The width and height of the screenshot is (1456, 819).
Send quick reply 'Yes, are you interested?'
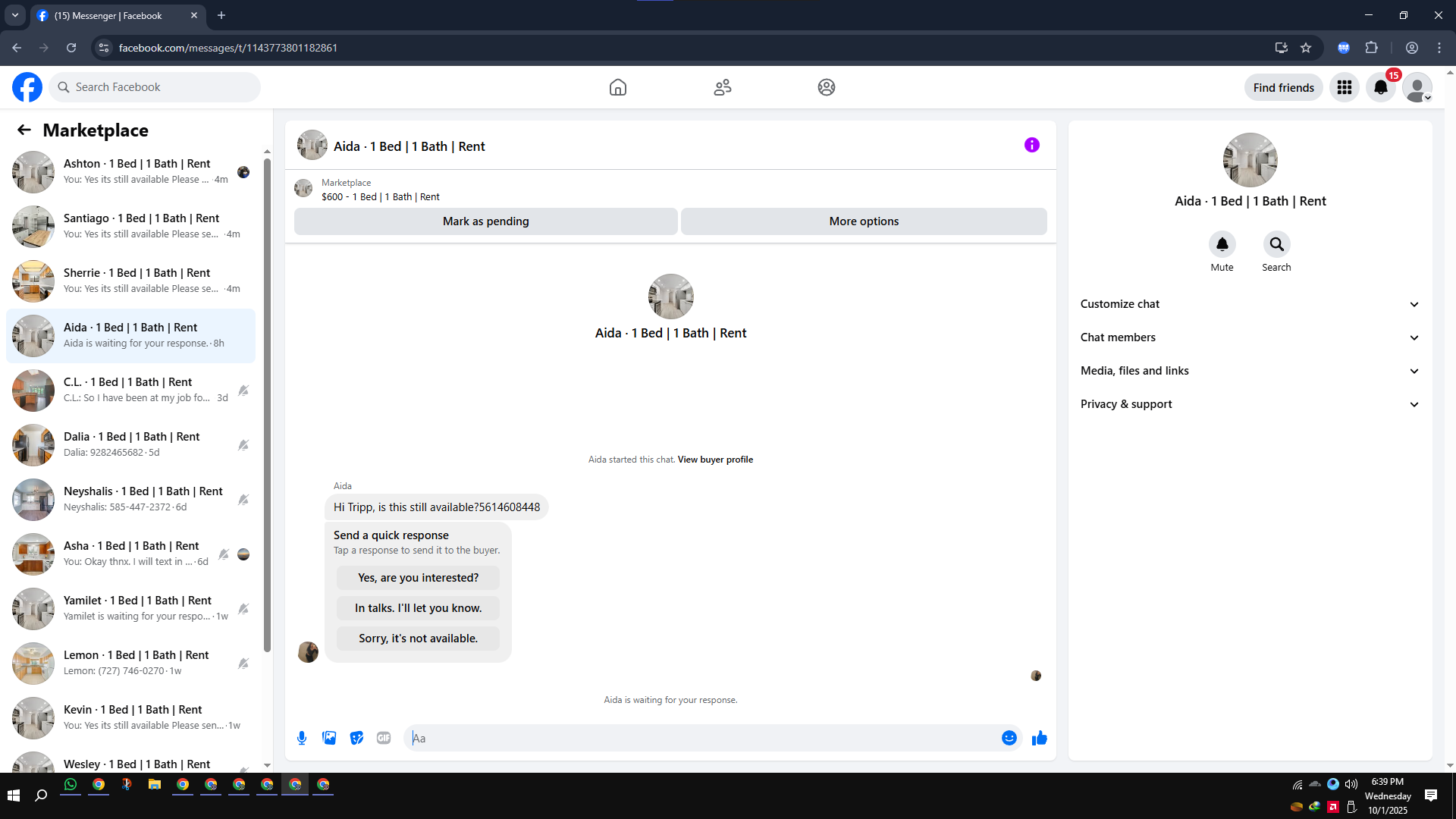coord(418,578)
